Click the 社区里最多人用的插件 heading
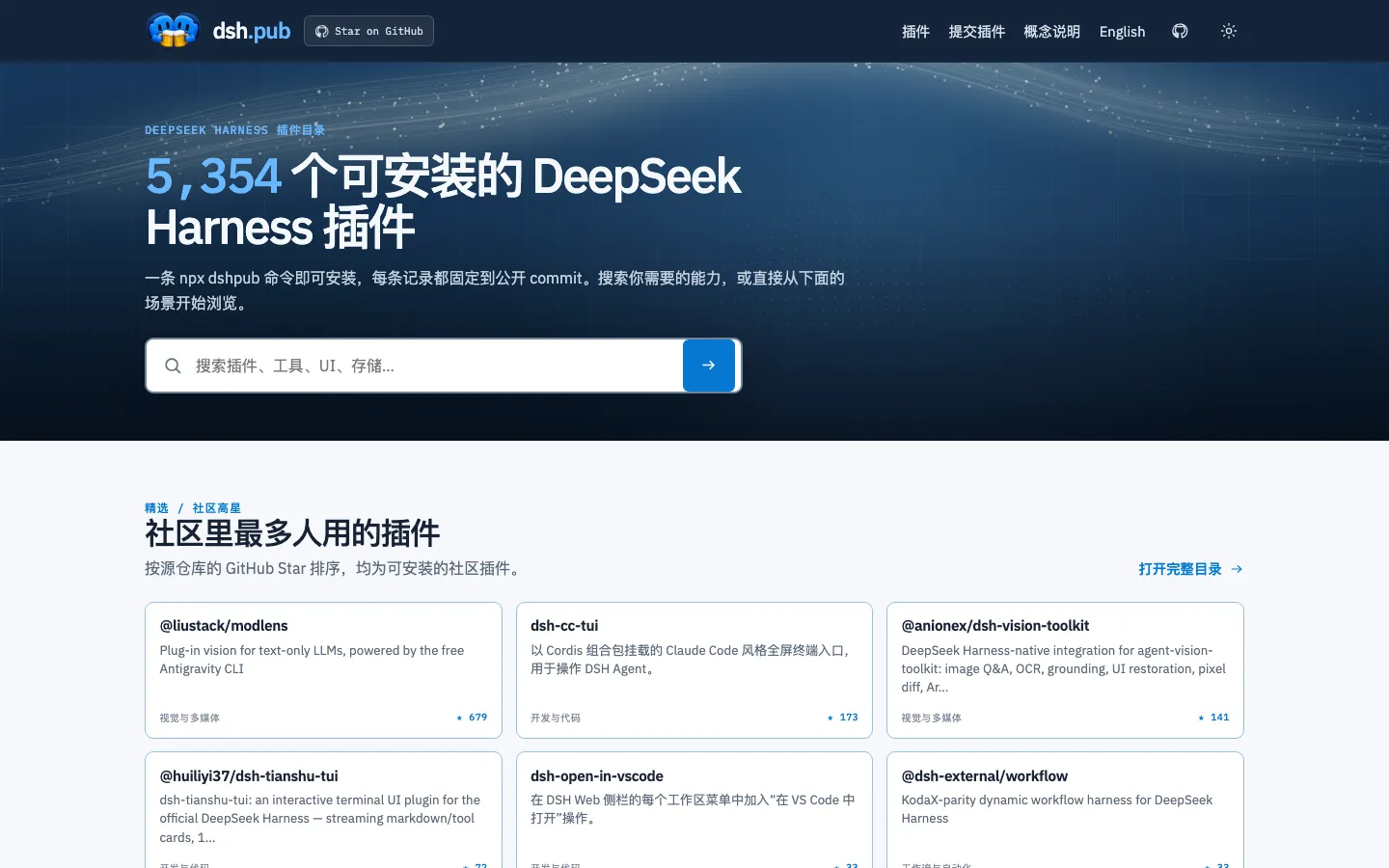1389x868 pixels. pos(292,533)
